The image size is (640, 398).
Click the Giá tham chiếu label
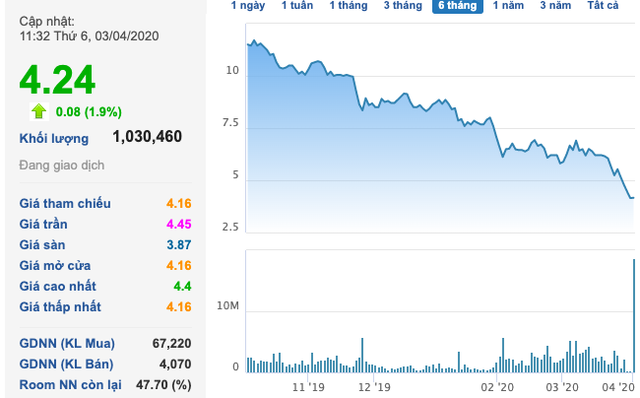(x=65, y=203)
